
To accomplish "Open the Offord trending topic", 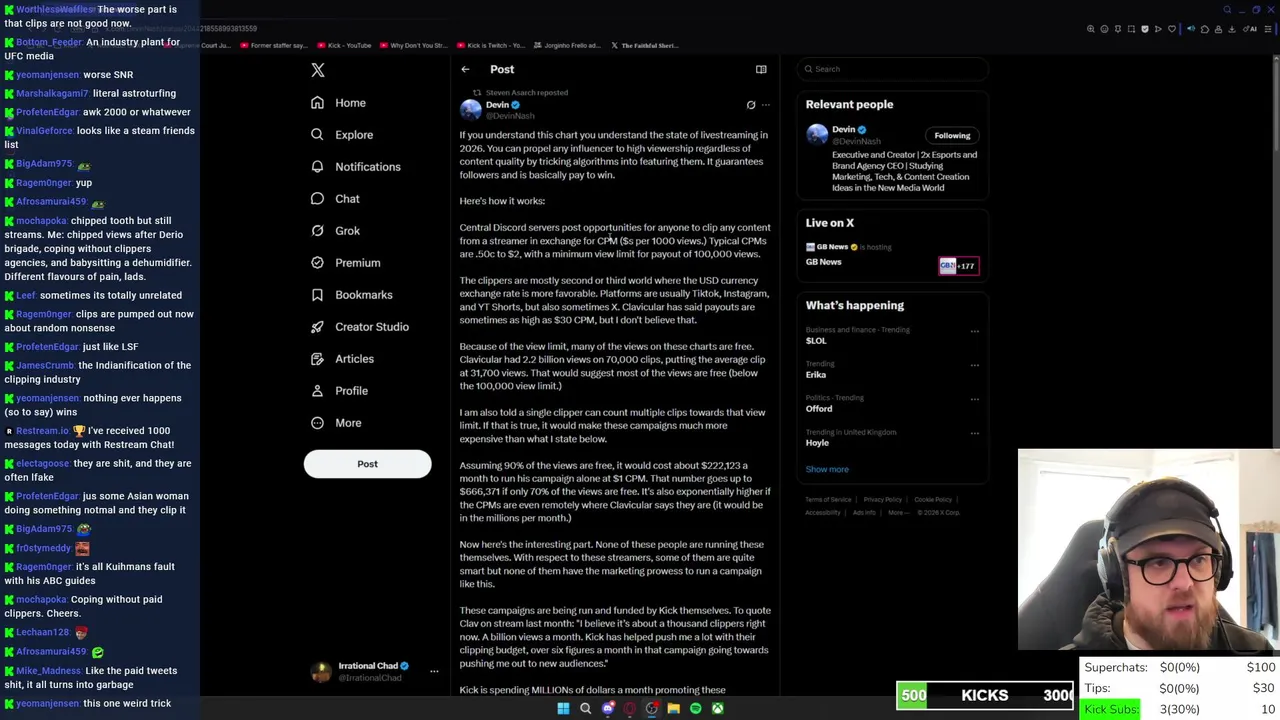I will point(819,409).
